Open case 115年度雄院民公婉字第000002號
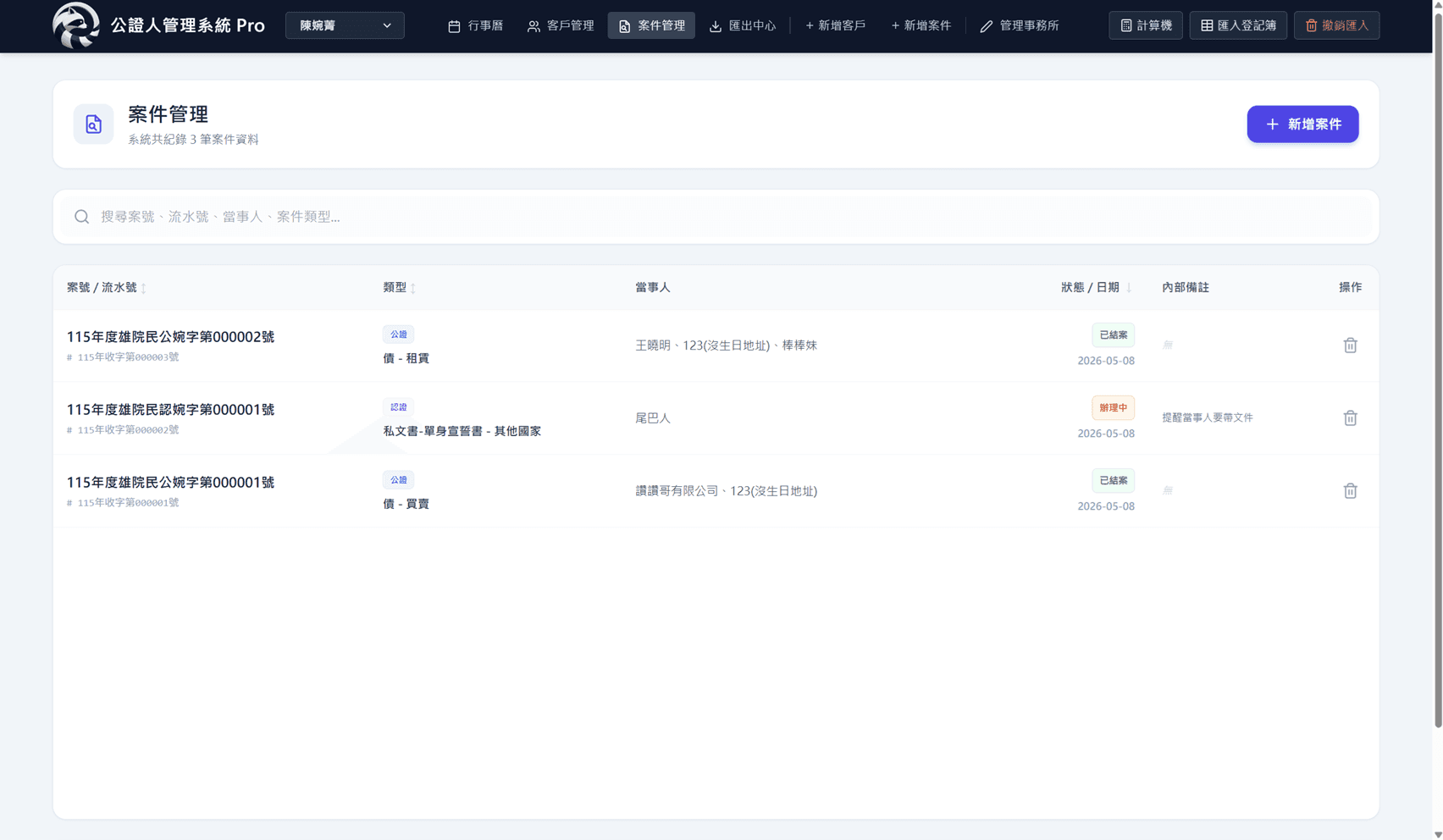 point(170,336)
